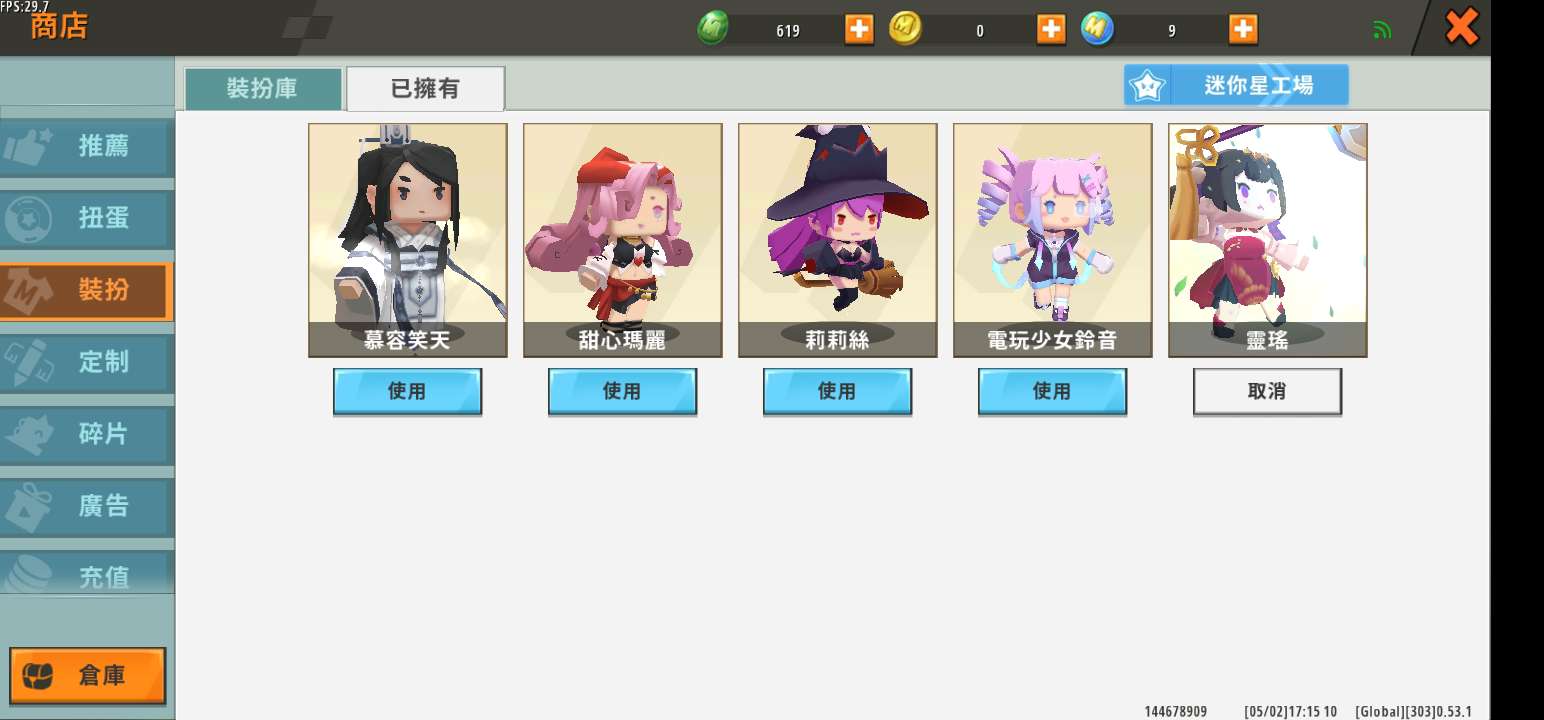Click the green mini bean currency icon
Screen dimensions: 1544x720
point(713,29)
